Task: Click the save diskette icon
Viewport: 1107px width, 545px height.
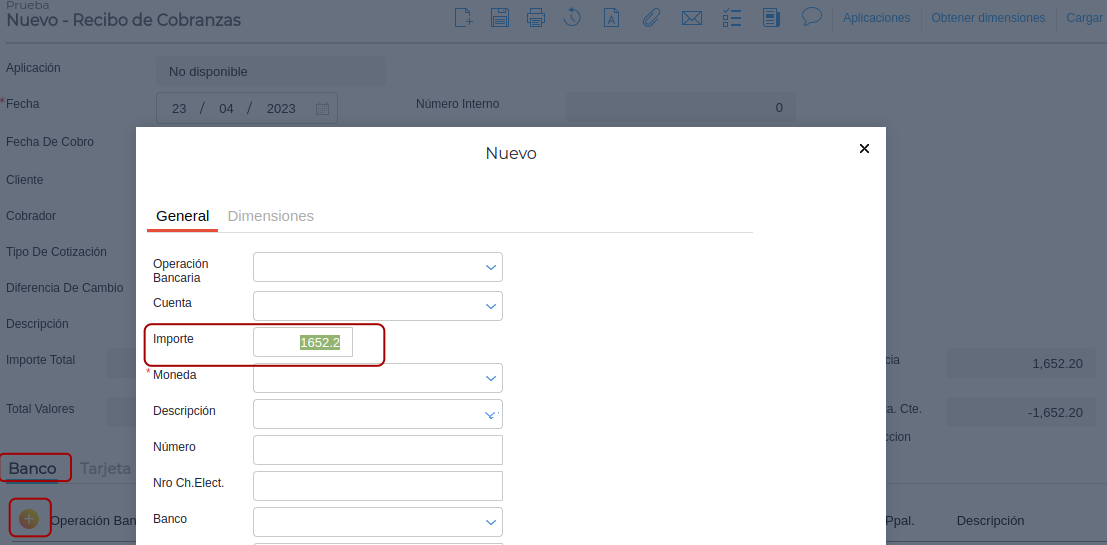Action: [500, 17]
